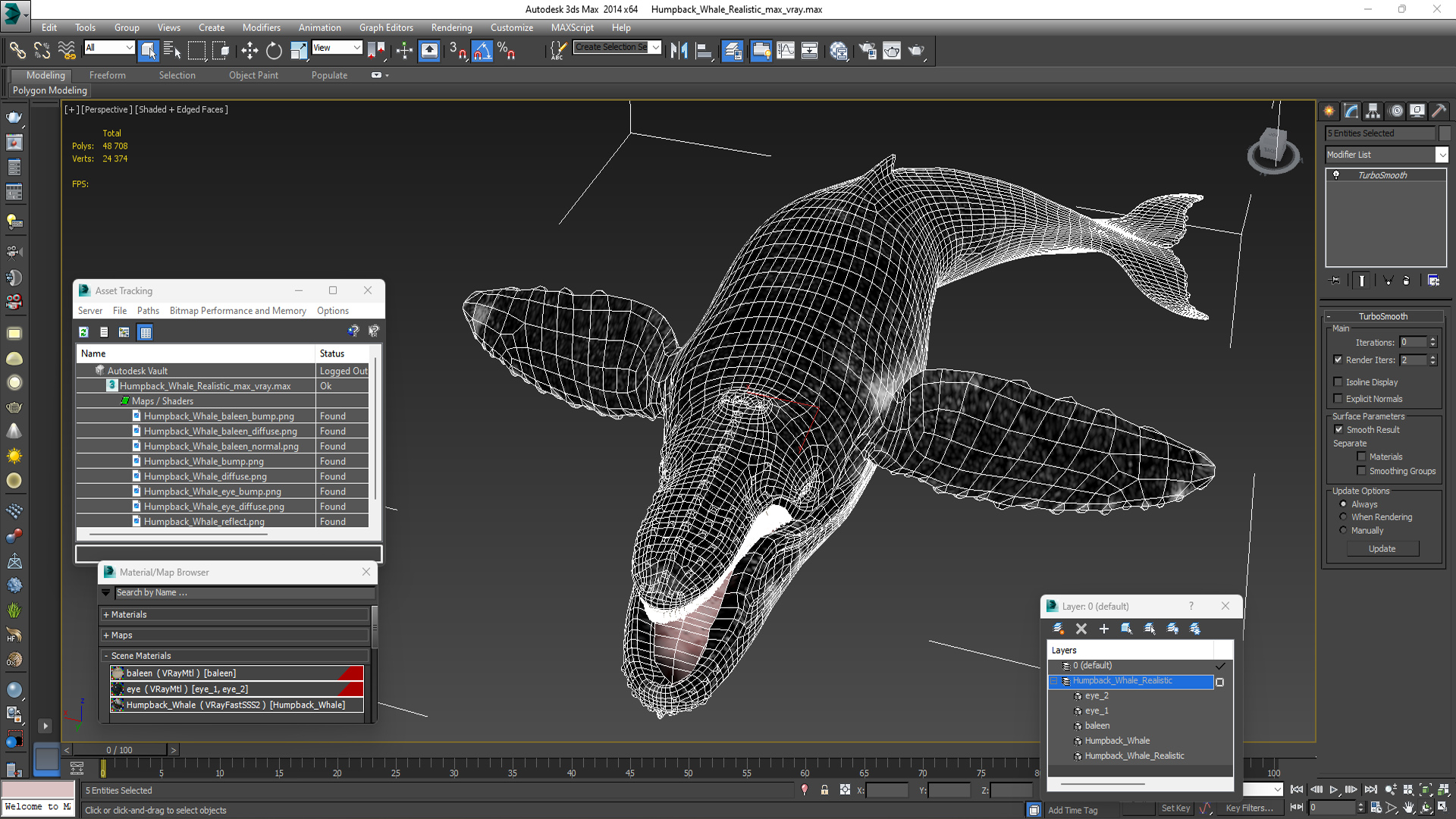Open Bitmap Performance and Memory menu
Viewport: 1456px width, 819px height.
tap(237, 311)
